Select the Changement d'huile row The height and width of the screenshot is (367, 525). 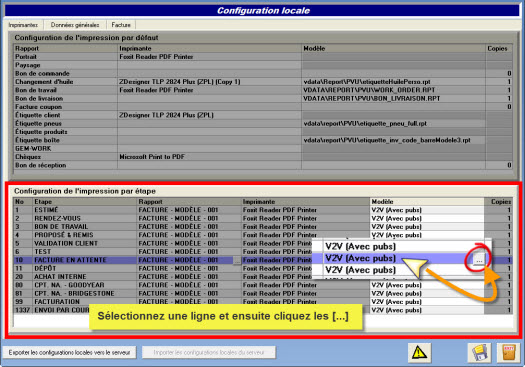click(x=262, y=82)
